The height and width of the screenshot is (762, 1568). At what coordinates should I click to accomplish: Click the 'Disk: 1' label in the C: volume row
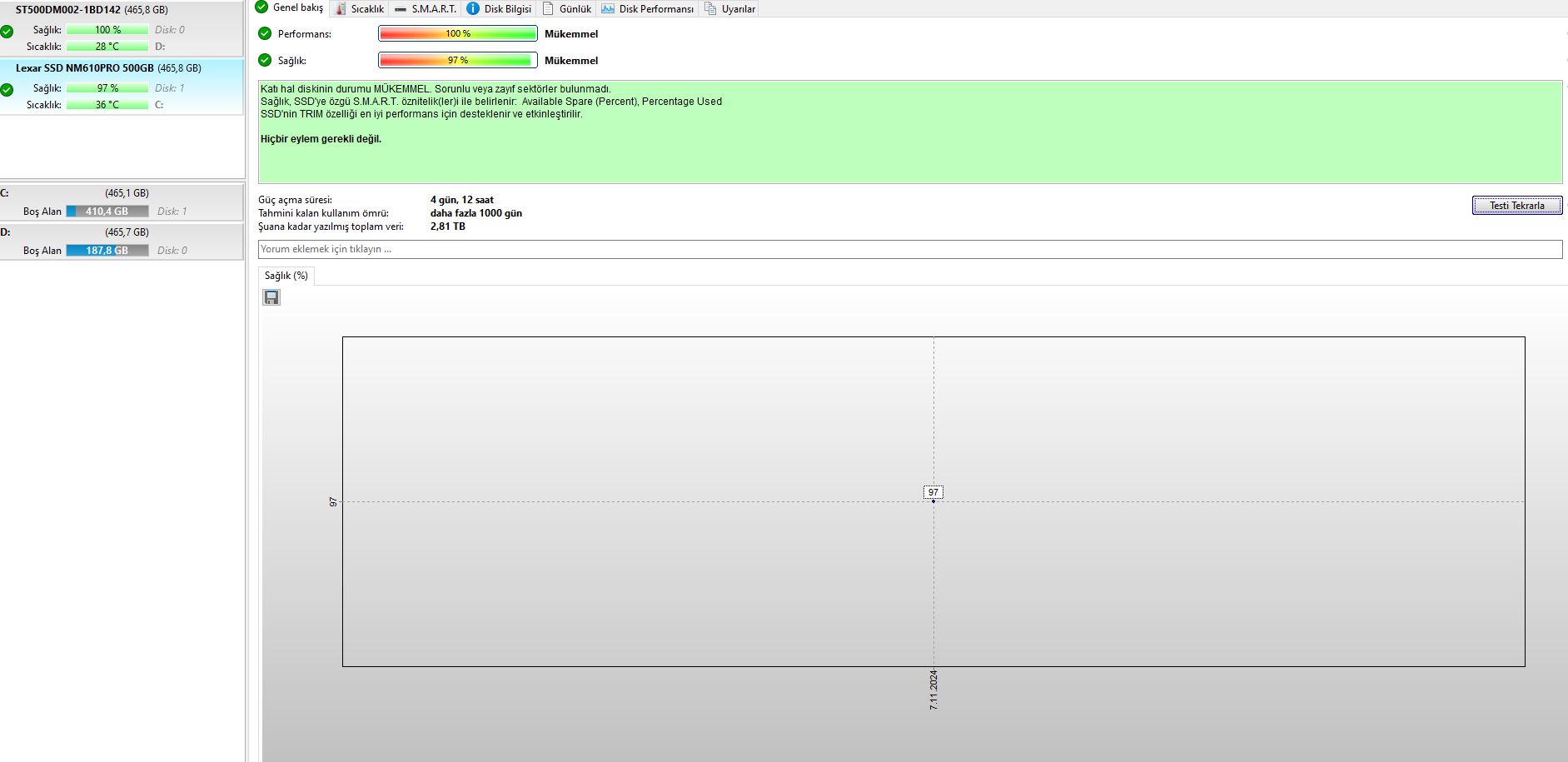(172, 212)
